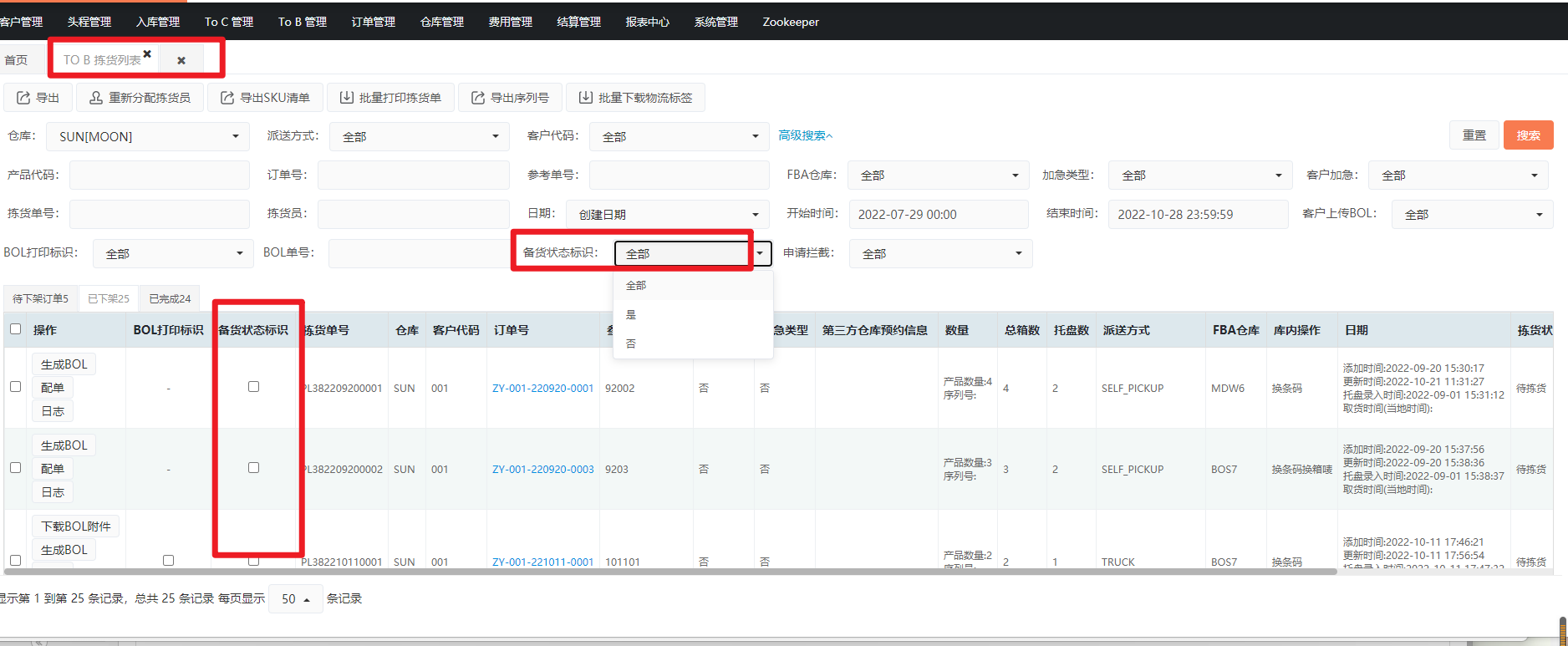Open the To C 管理 menu
Viewport: 1568px width, 646px height.
229,22
